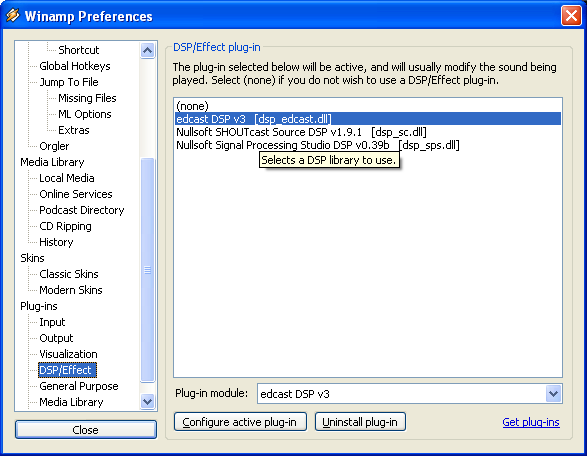This screenshot has width=587, height=456.
Task: Select Modern Skins page
Action: (71, 290)
